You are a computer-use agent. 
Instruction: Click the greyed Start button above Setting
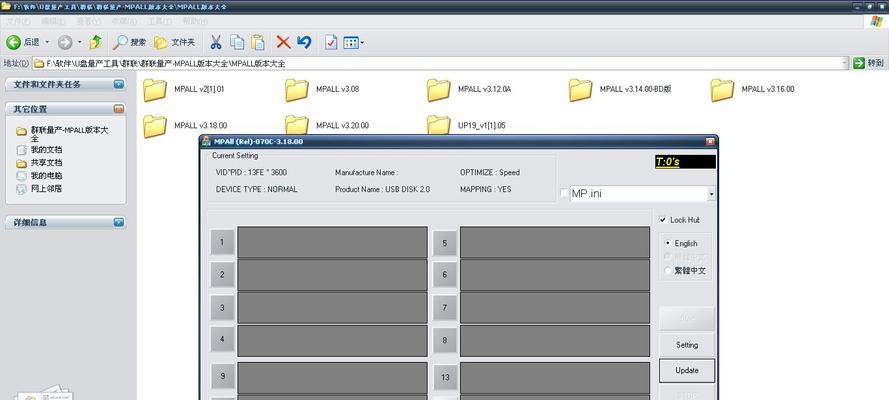pos(687,318)
